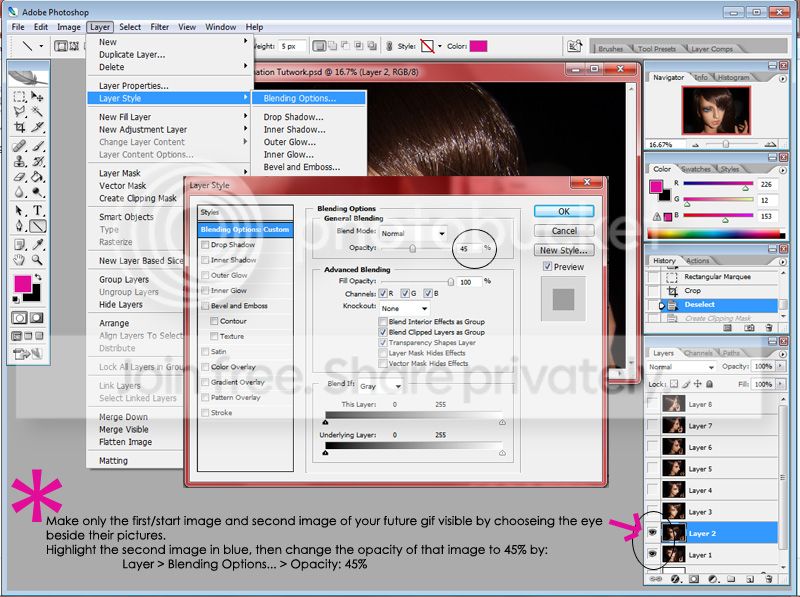The image size is (800, 597).
Task: Expand Layers panel Fill arrow
Action: 780,384
